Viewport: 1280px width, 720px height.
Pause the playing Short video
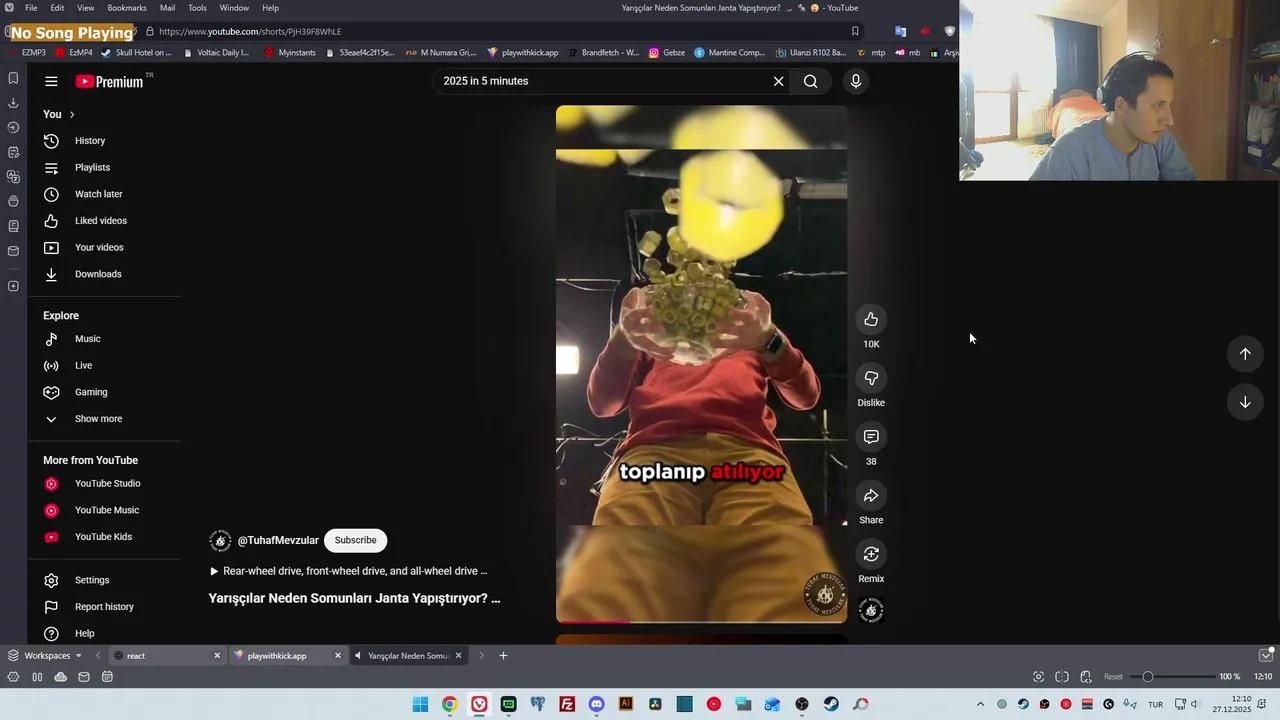701,364
